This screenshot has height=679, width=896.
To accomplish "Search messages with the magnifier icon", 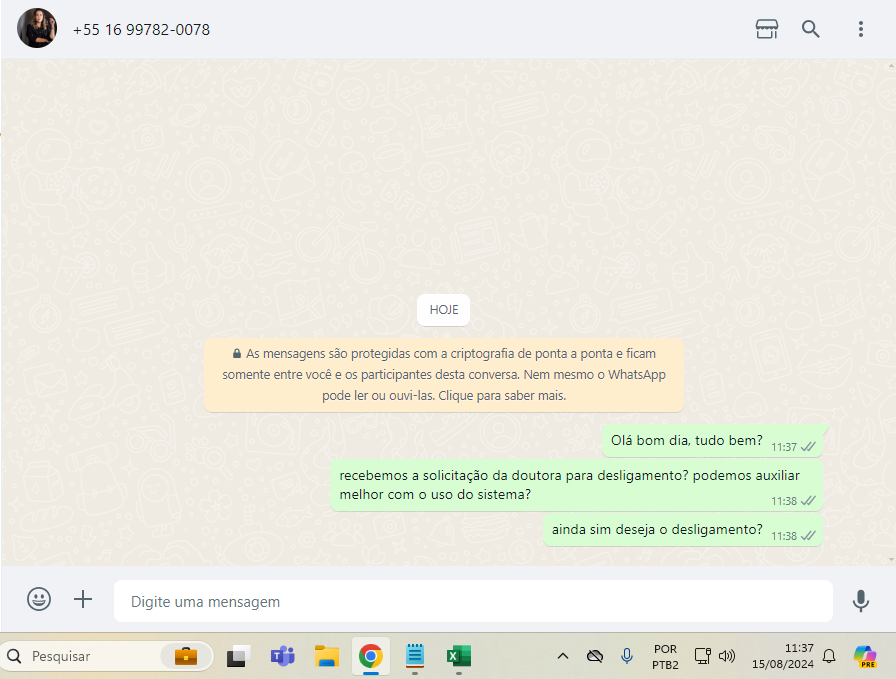I will (x=811, y=29).
